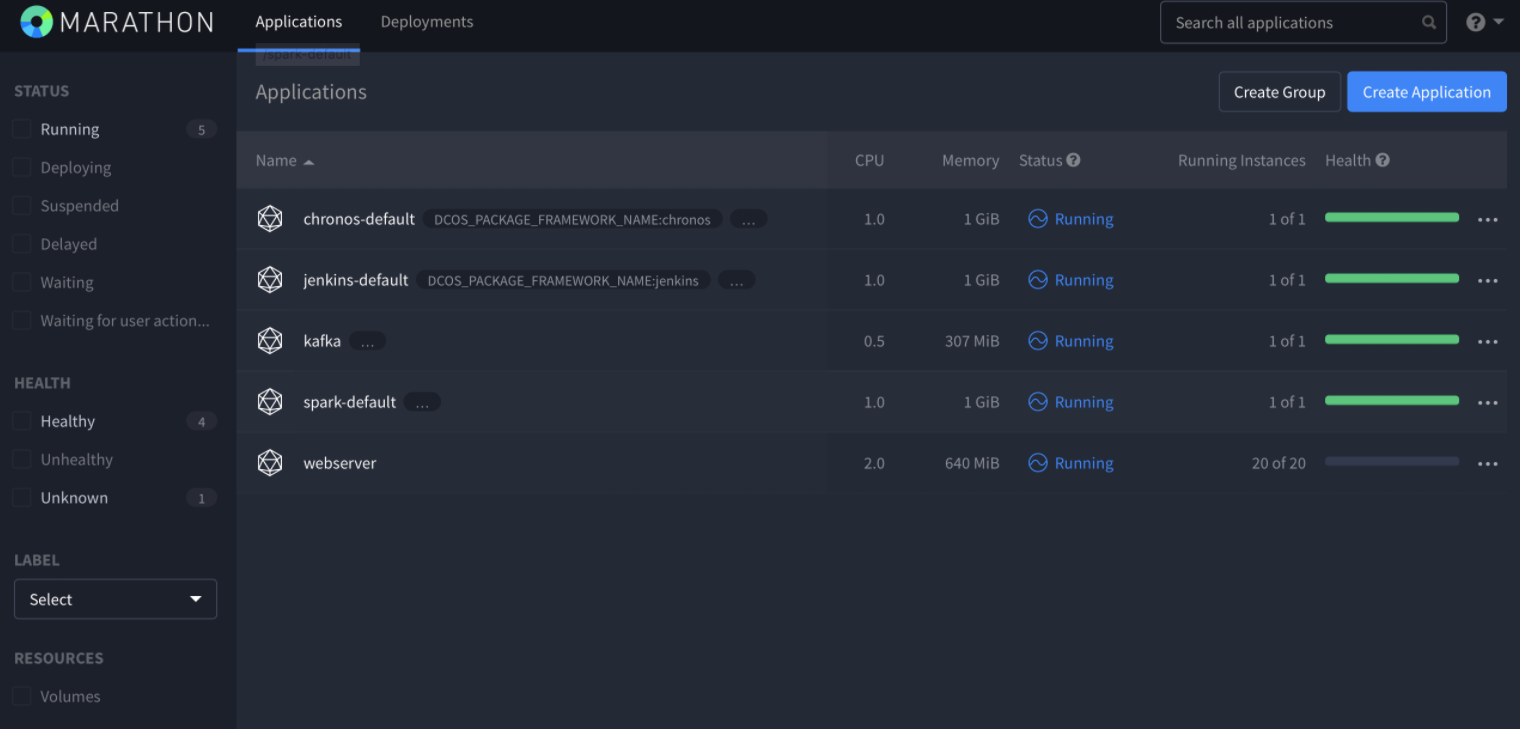Click the kafka health bar

coord(1392,339)
